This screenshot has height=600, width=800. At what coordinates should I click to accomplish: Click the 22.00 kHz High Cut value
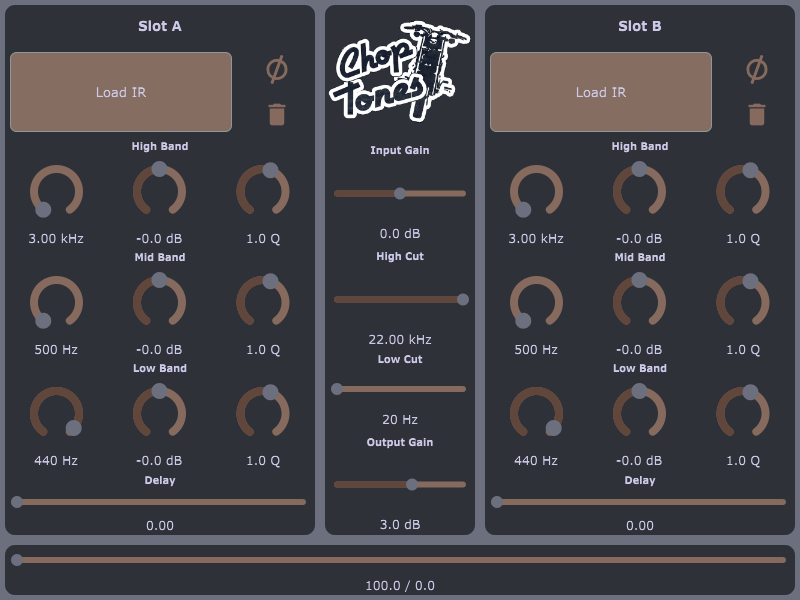399,340
